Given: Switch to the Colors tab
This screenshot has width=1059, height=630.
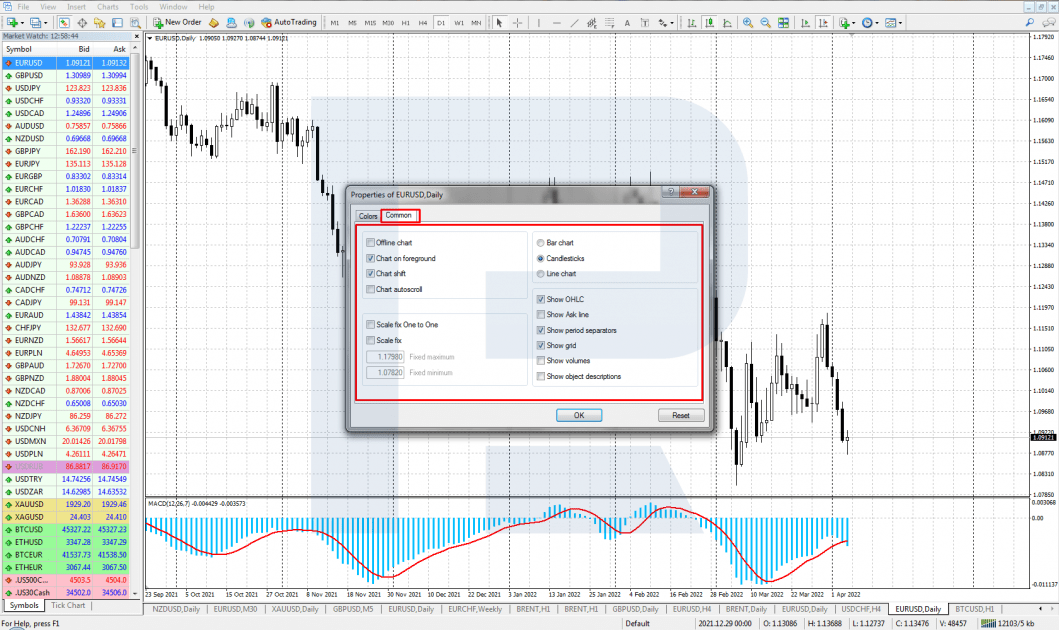Looking at the screenshot, I should (x=368, y=216).
